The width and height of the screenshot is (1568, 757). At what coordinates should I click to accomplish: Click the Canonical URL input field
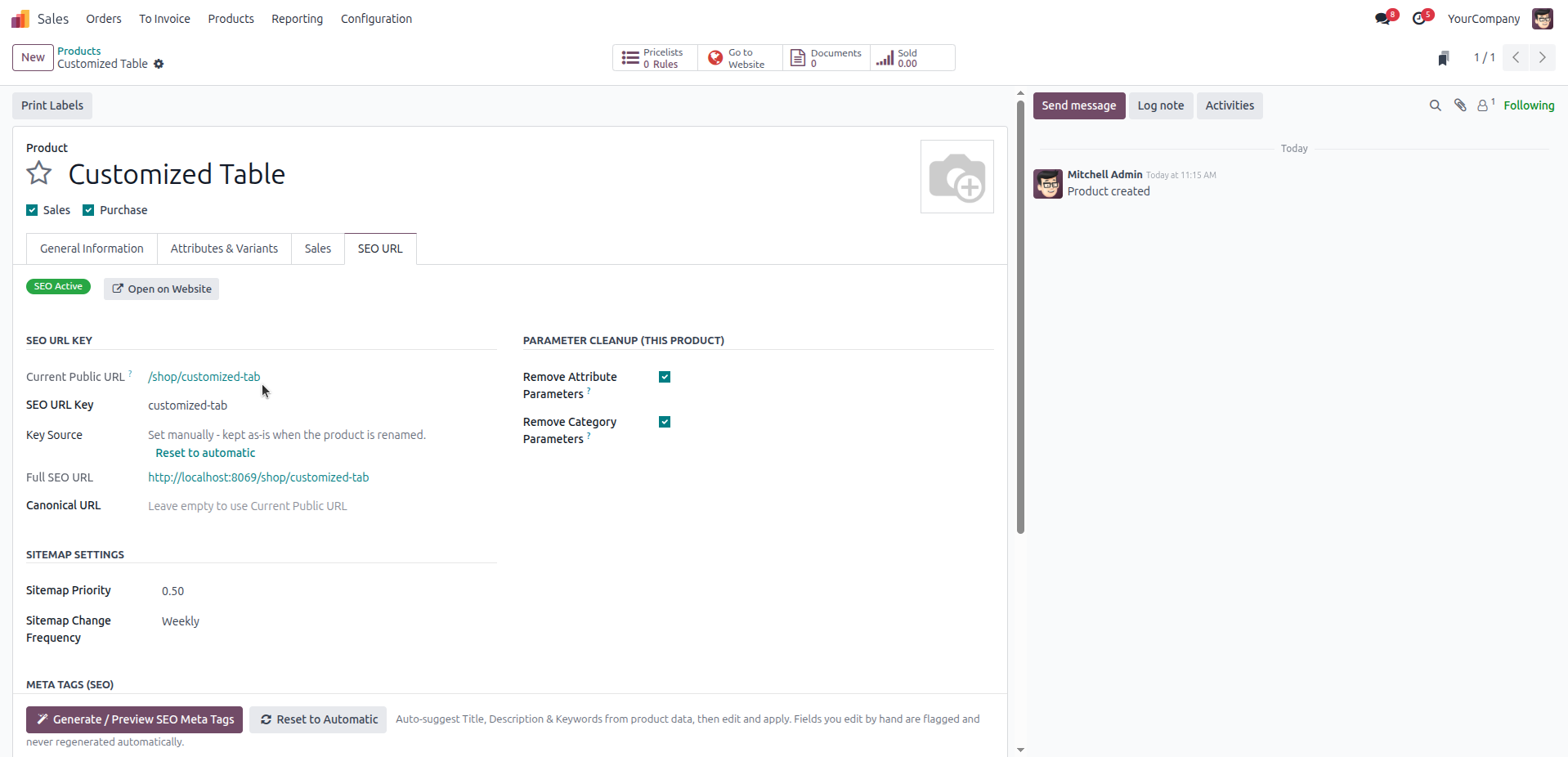click(x=322, y=506)
